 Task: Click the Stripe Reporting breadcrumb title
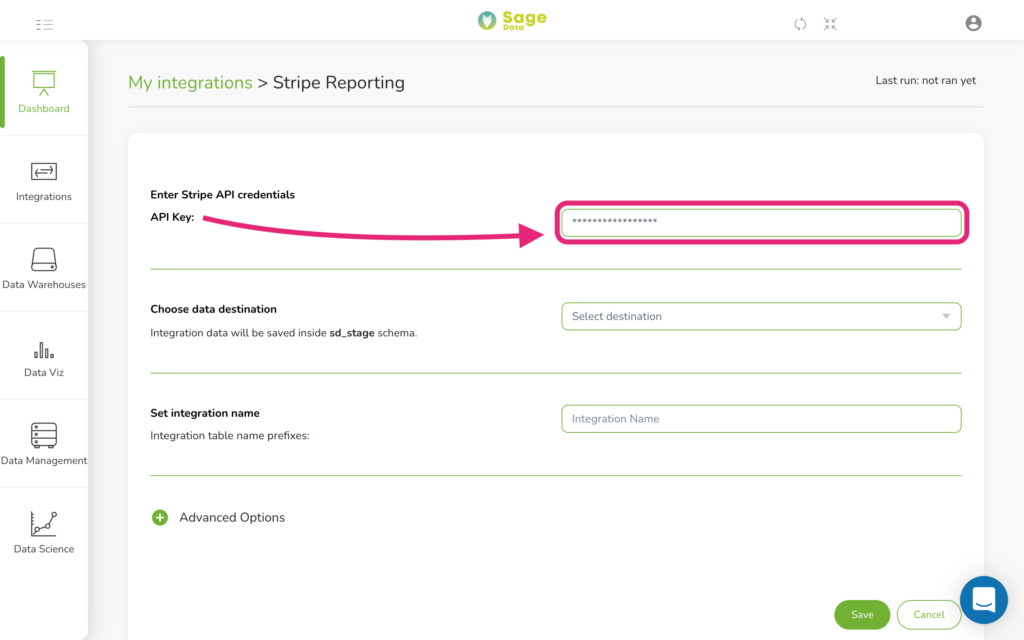tap(338, 83)
